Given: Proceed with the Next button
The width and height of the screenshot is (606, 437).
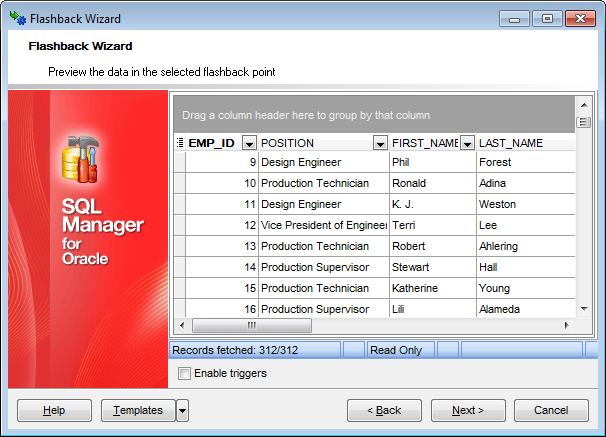Looking at the screenshot, I should [468, 410].
